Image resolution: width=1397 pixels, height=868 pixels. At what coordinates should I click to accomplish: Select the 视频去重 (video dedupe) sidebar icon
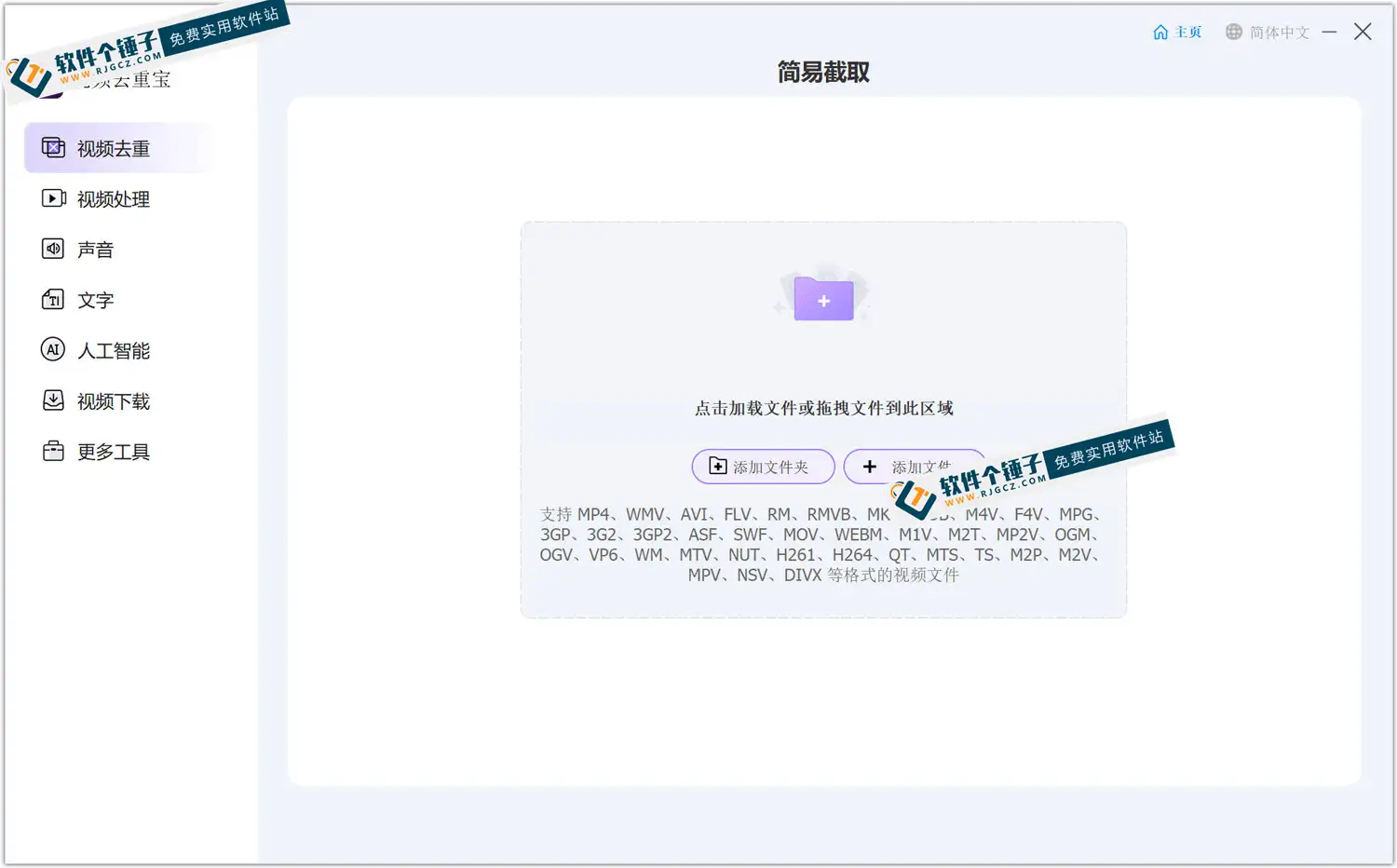[x=53, y=147]
